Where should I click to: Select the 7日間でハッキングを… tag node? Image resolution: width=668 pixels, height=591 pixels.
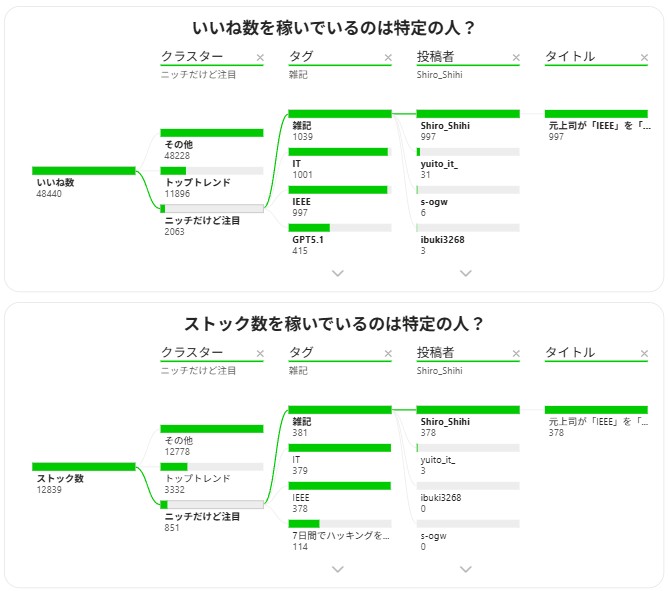coord(339,535)
